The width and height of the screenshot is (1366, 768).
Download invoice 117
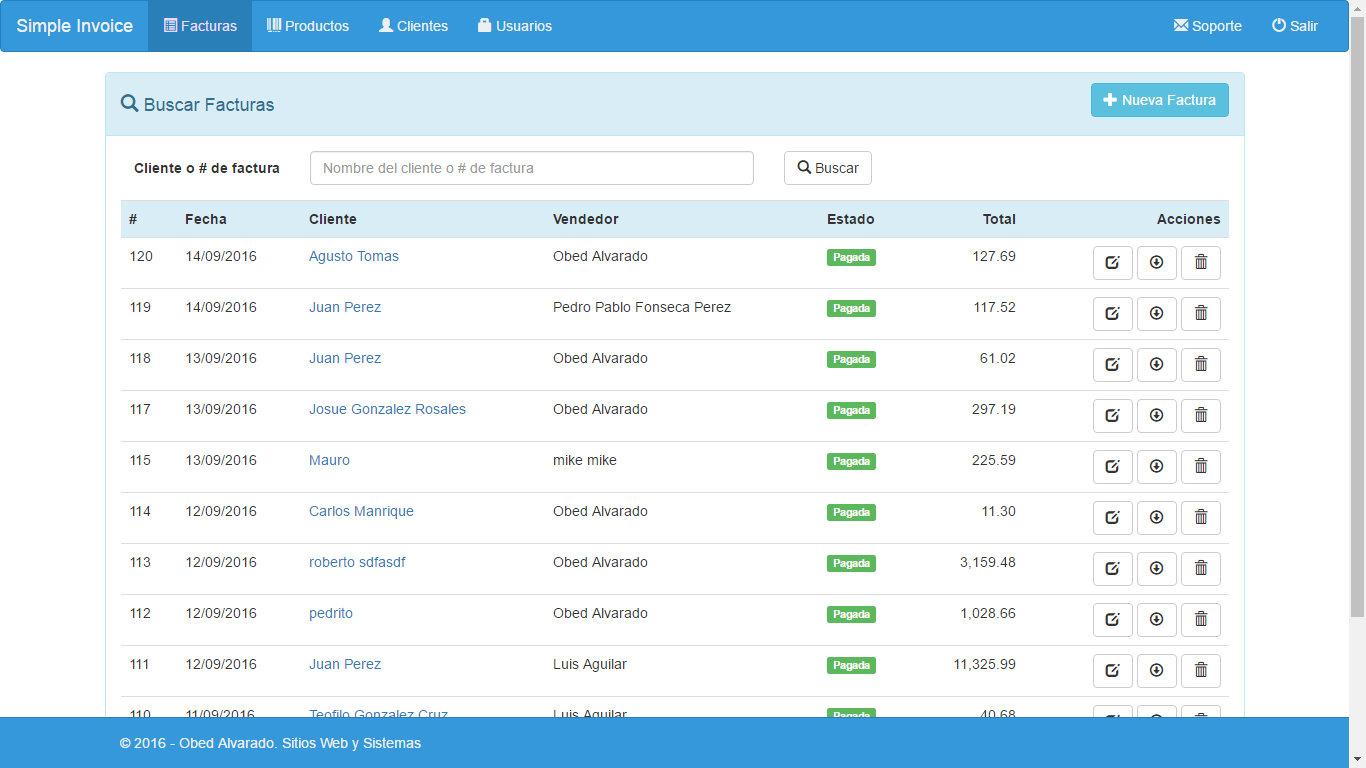pos(1157,416)
